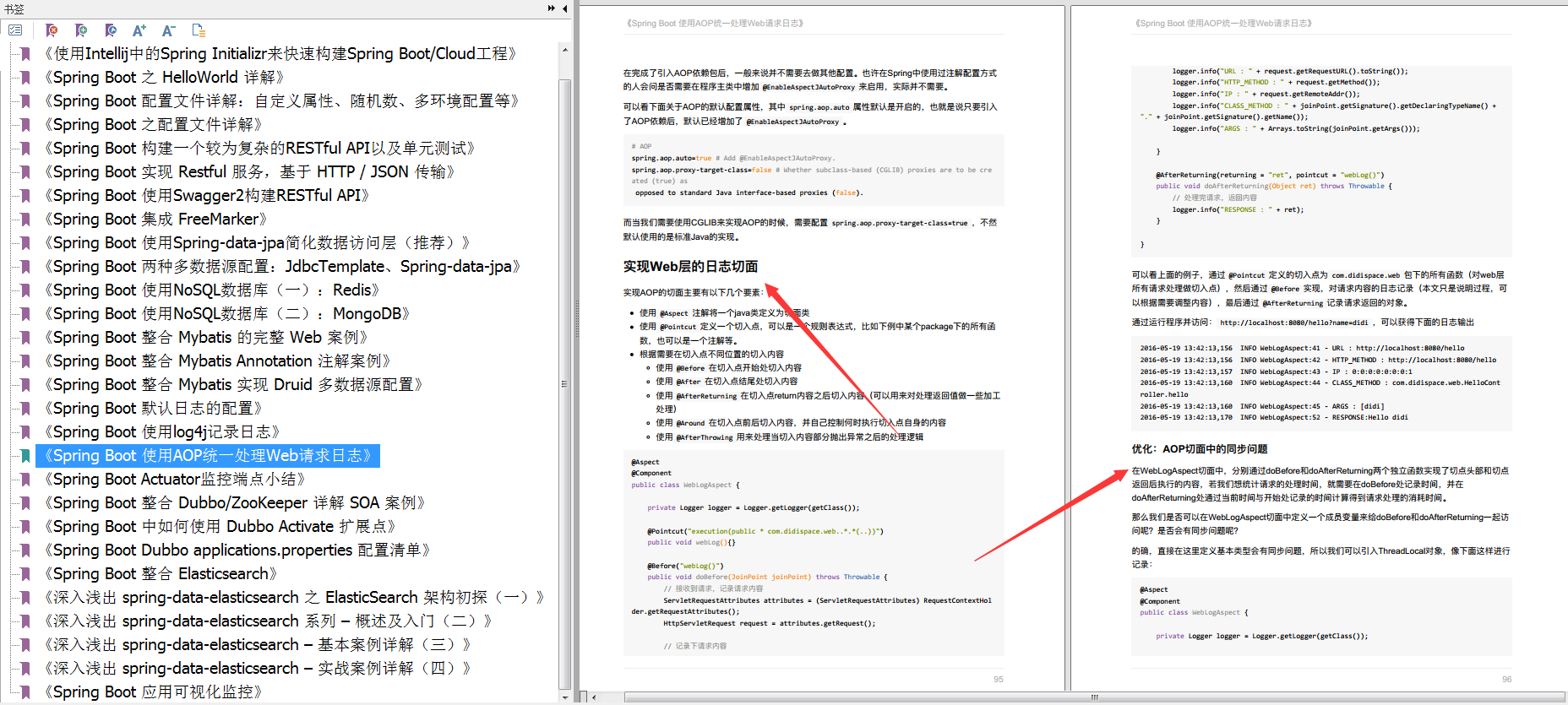Click bookmark icon beside ElasticSearch 架构初探（一）
Image resolution: width=1568 pixels, height=705 pixels.
(25, 598)
